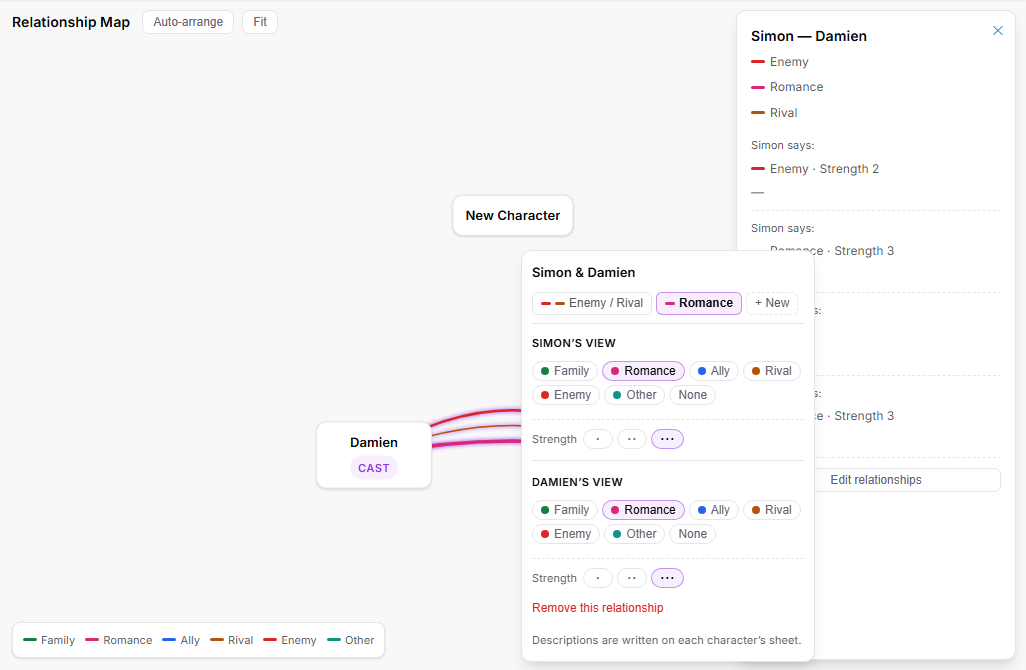Click the Ally legend item

181,640
